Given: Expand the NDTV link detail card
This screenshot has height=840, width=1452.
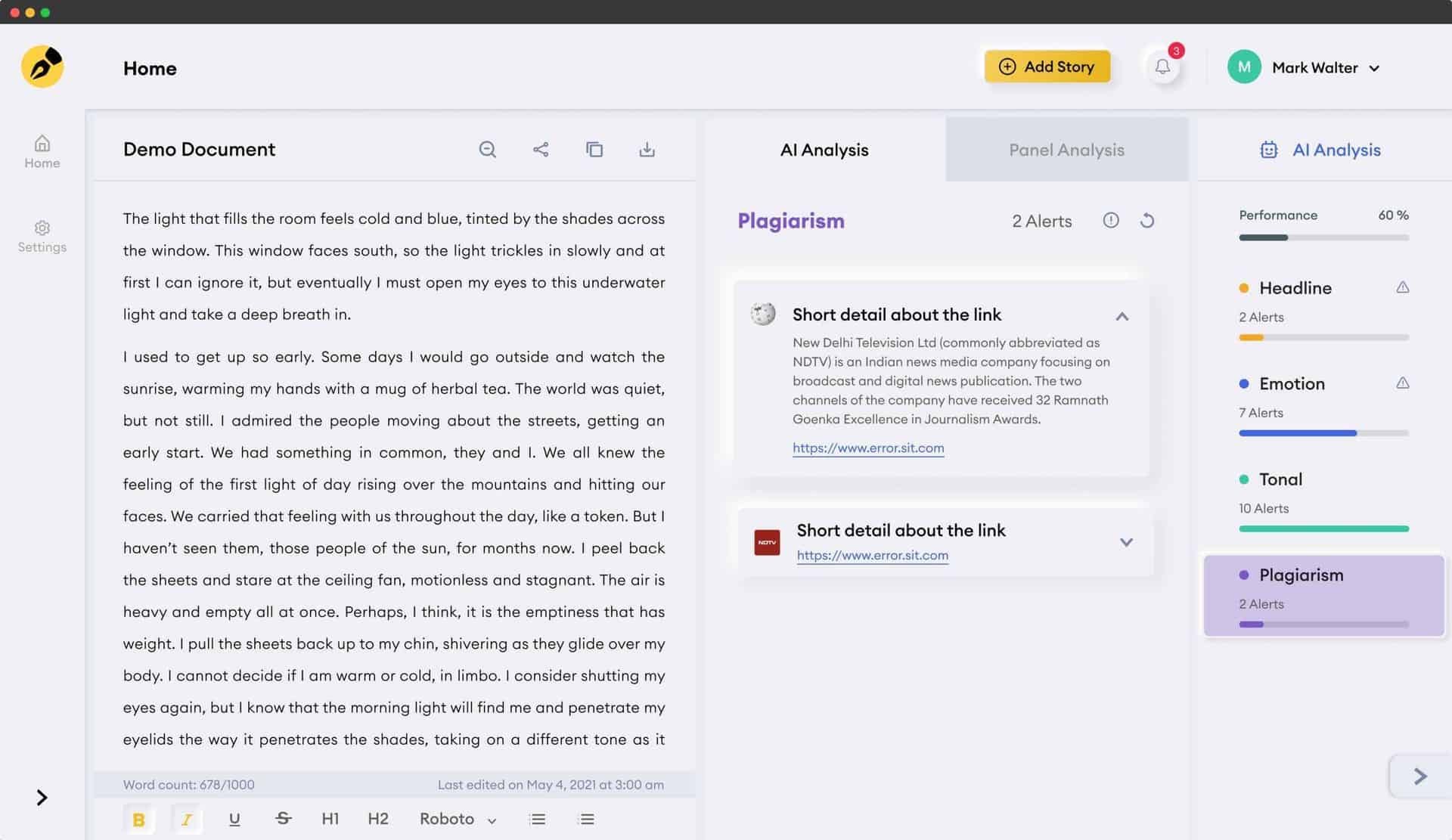Looking at the screenshot, I should click(x=1126, y=542).
